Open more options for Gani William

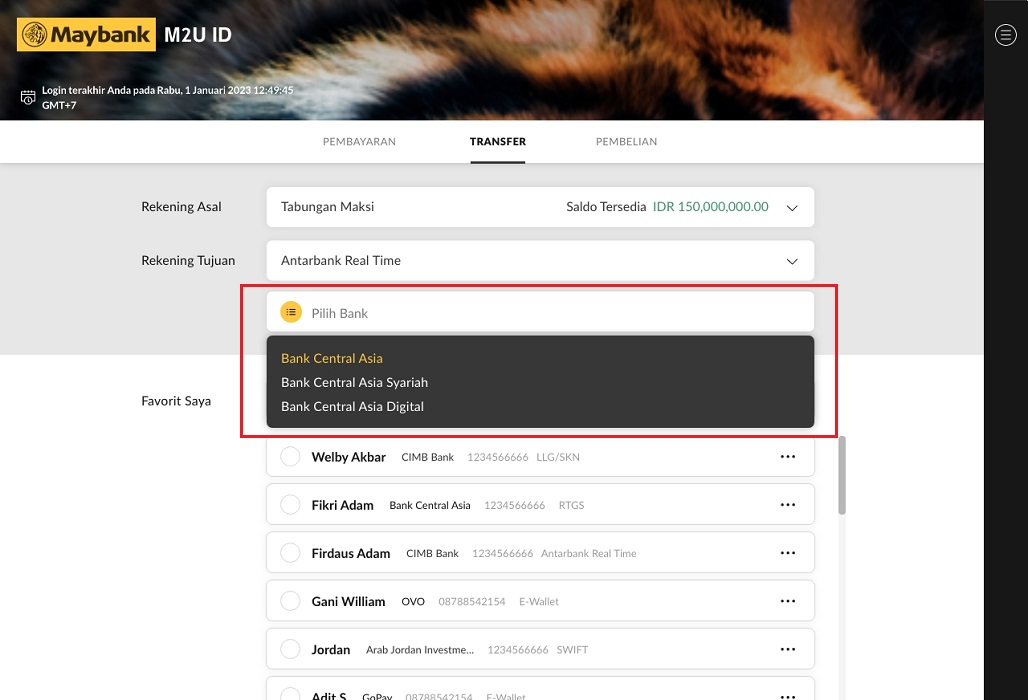point(788,601)
